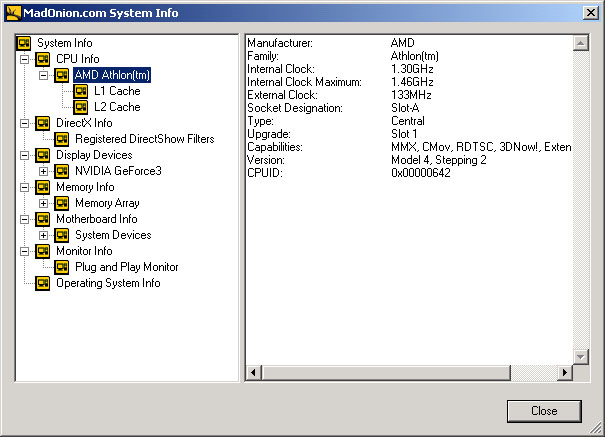Image resolution: width=605 pixels, height=437 pixels.
Task: Select the System Info root label
Action: [x=64, y=43]
